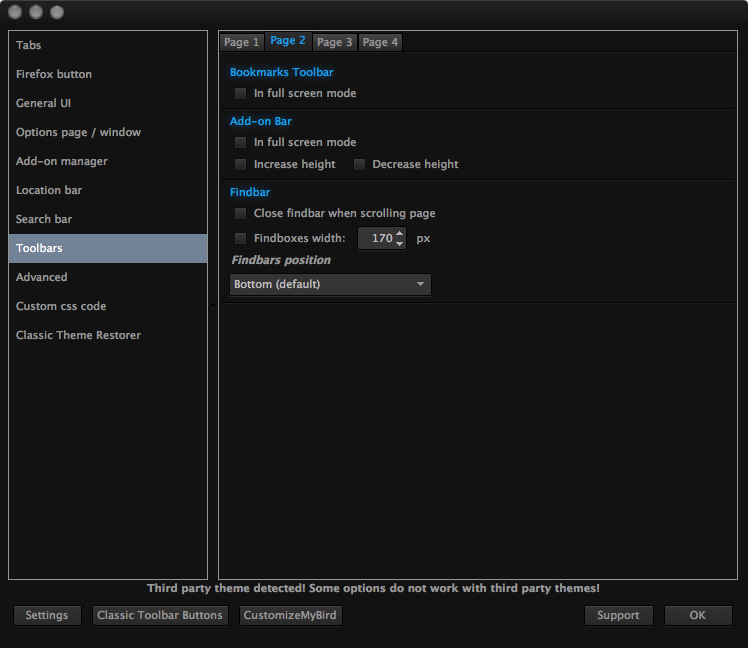
Task: Click the Findbar section heading
Action: 250,192
